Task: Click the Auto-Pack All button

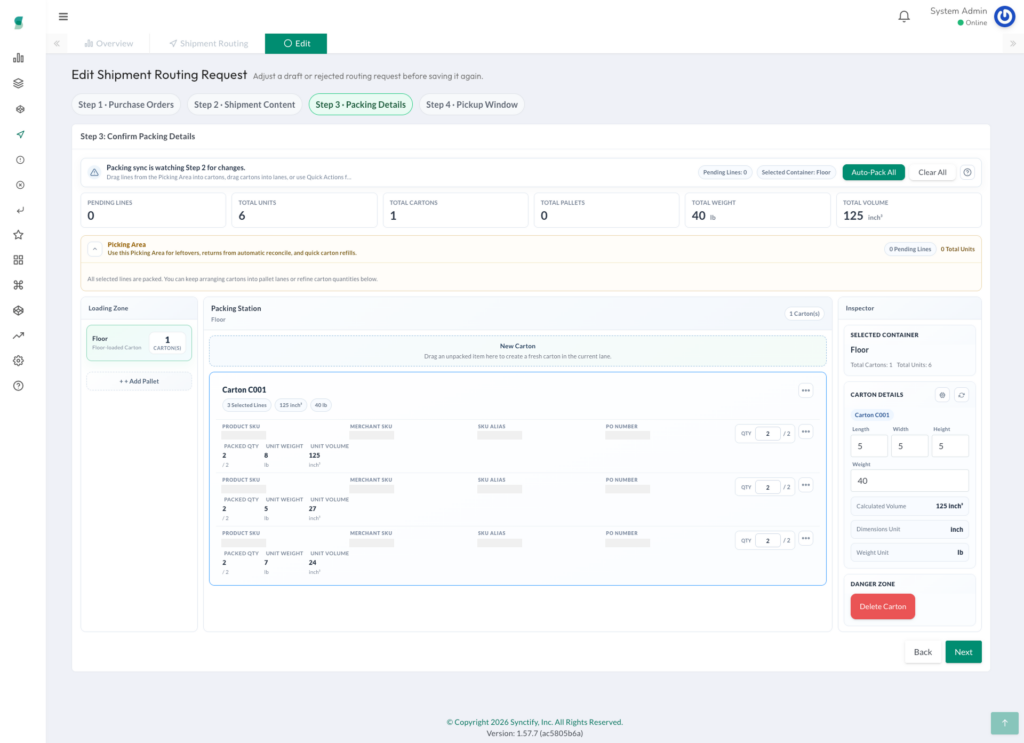Action: click(x=873, y=172)
